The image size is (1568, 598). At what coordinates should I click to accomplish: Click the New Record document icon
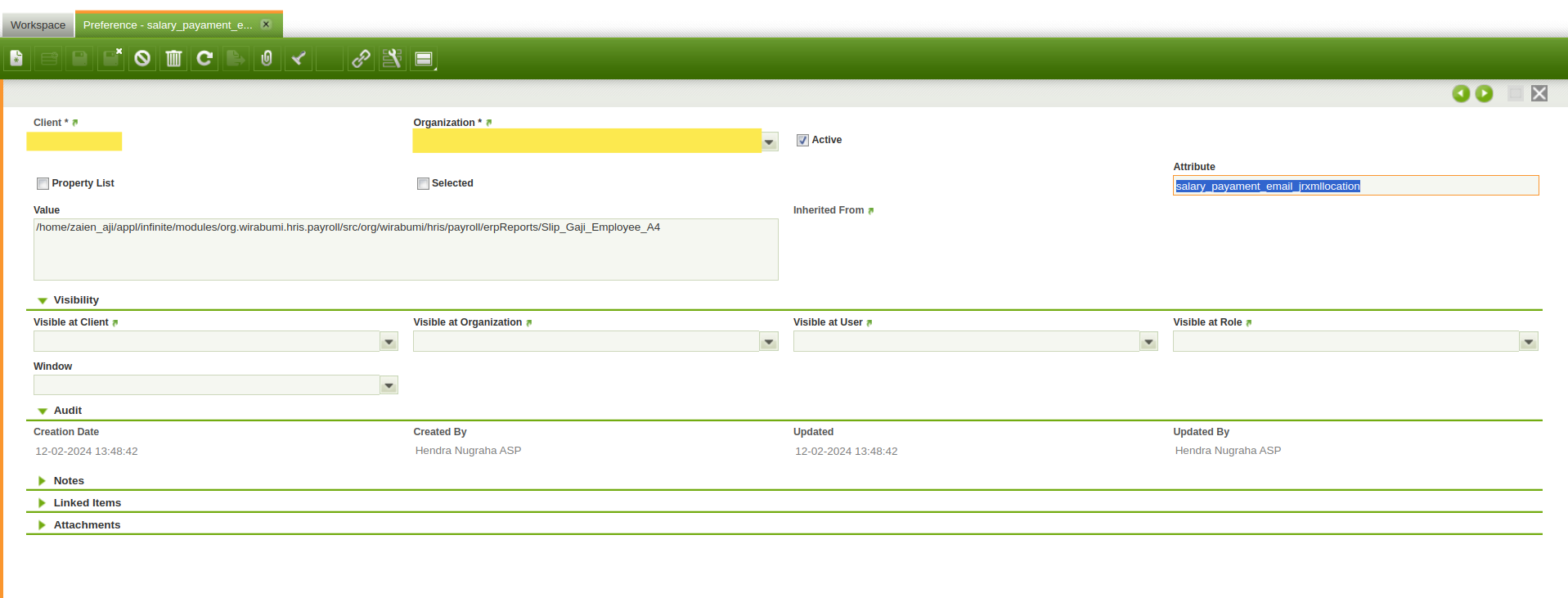[x=16, y=59]
